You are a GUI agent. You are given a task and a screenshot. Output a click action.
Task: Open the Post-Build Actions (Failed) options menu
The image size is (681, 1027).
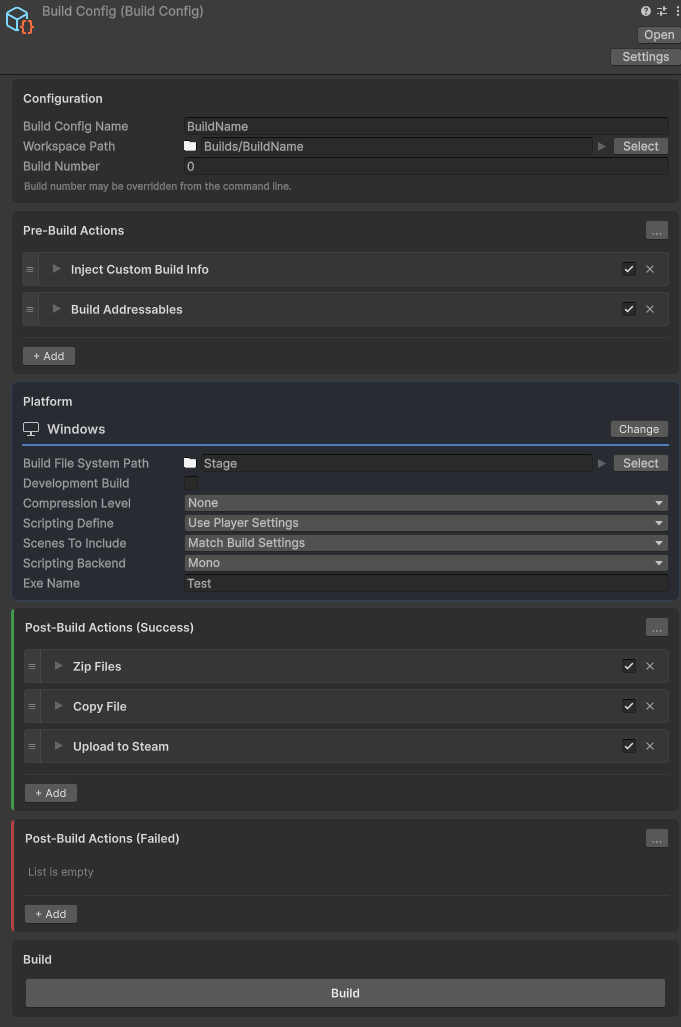[657, 838]
